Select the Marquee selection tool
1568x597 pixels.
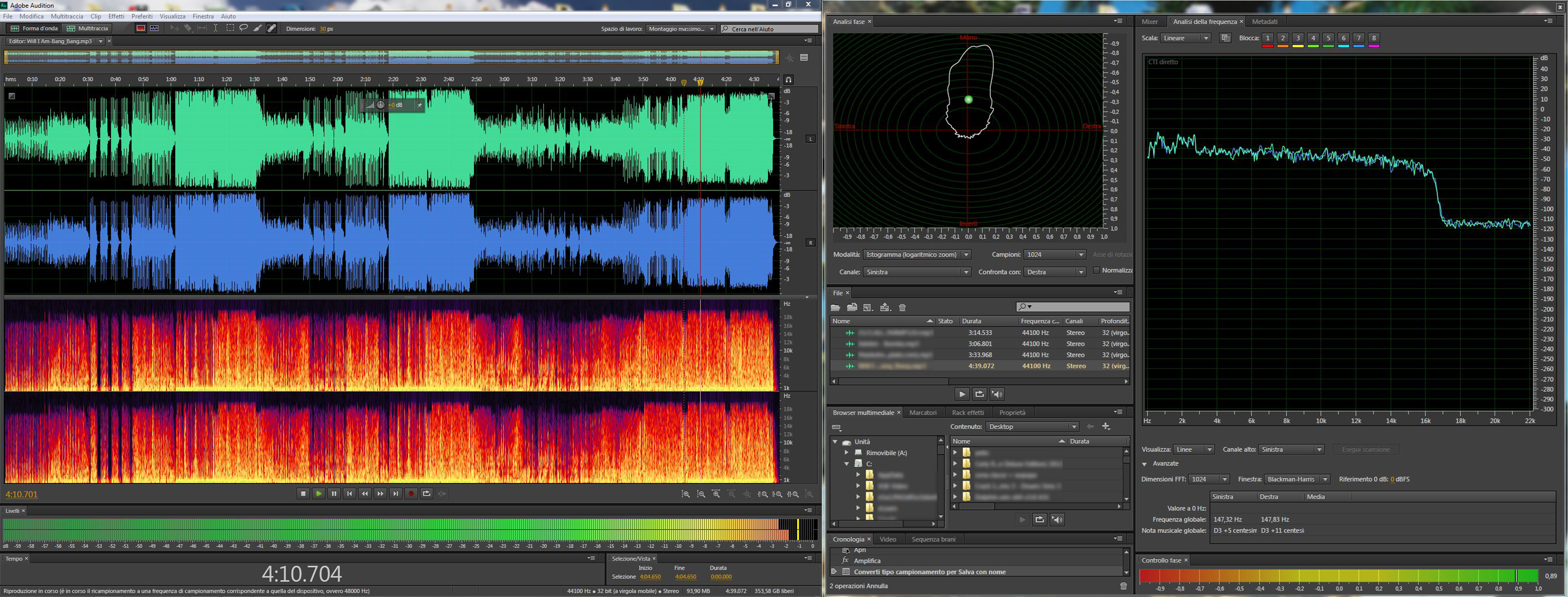[x=230, y=28]
